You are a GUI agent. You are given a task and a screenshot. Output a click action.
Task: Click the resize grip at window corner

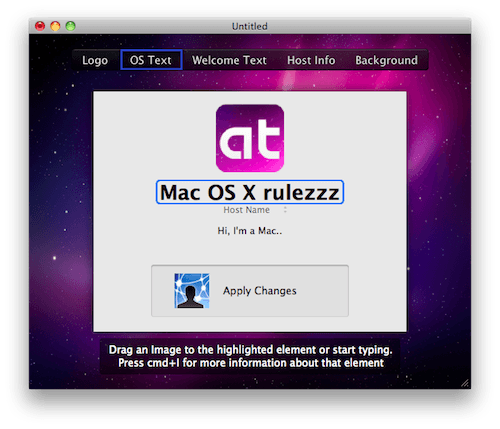(x=465, y=383)
